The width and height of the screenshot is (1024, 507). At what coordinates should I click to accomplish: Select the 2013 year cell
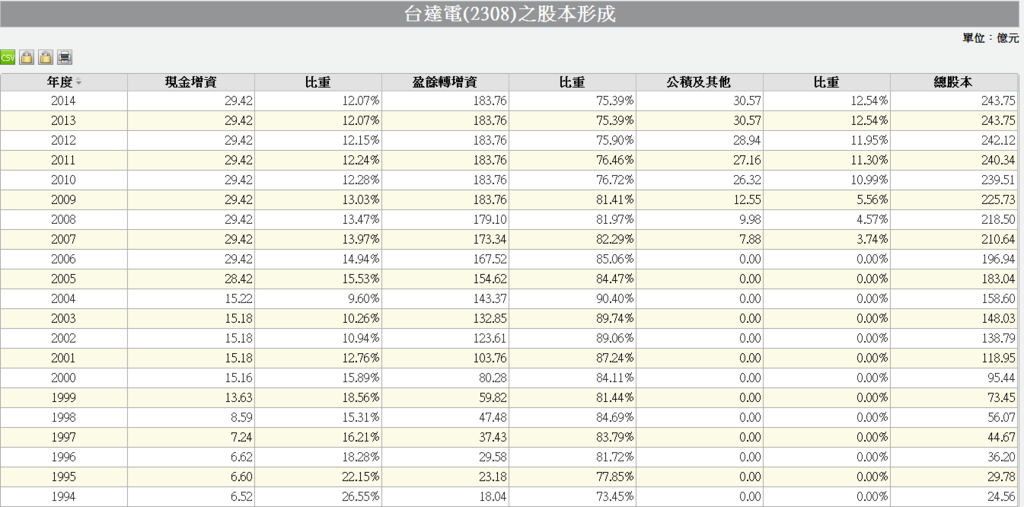pos(63,121)
